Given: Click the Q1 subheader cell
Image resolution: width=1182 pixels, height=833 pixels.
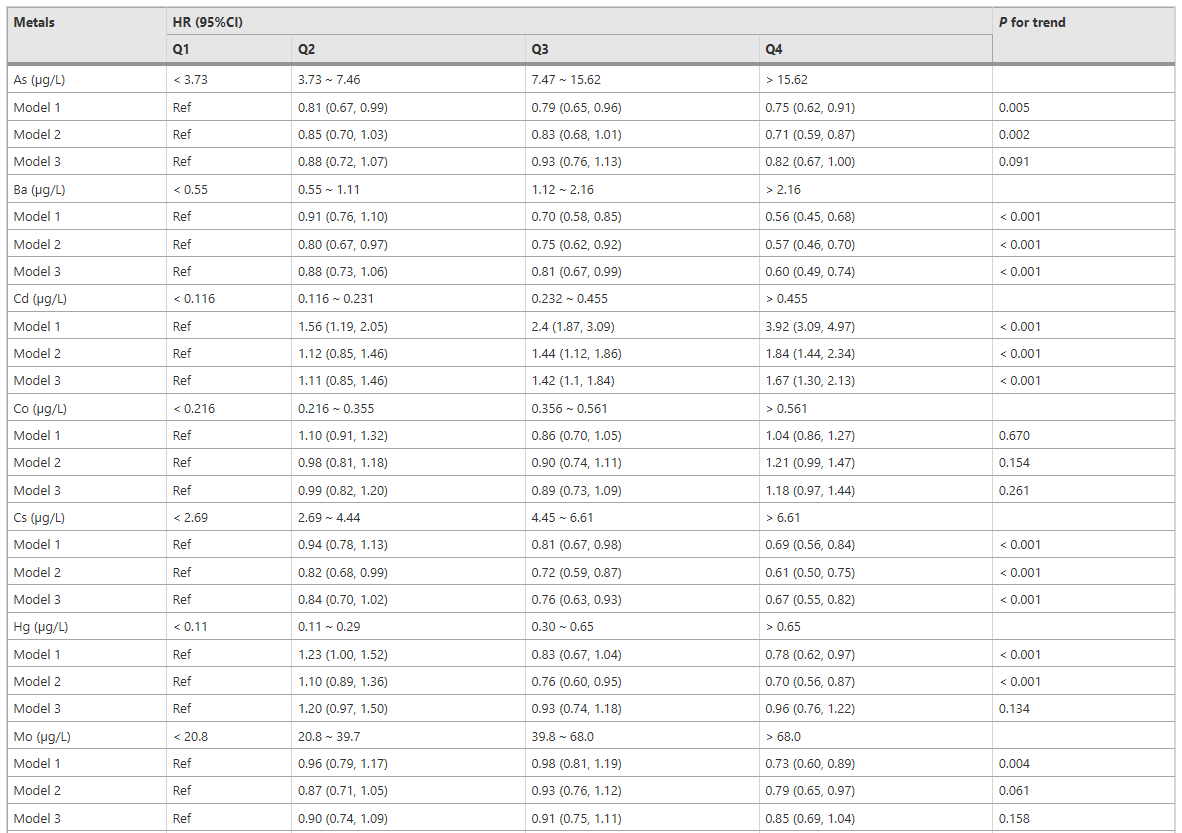Looking at the screenshot, I should [181, 49].
